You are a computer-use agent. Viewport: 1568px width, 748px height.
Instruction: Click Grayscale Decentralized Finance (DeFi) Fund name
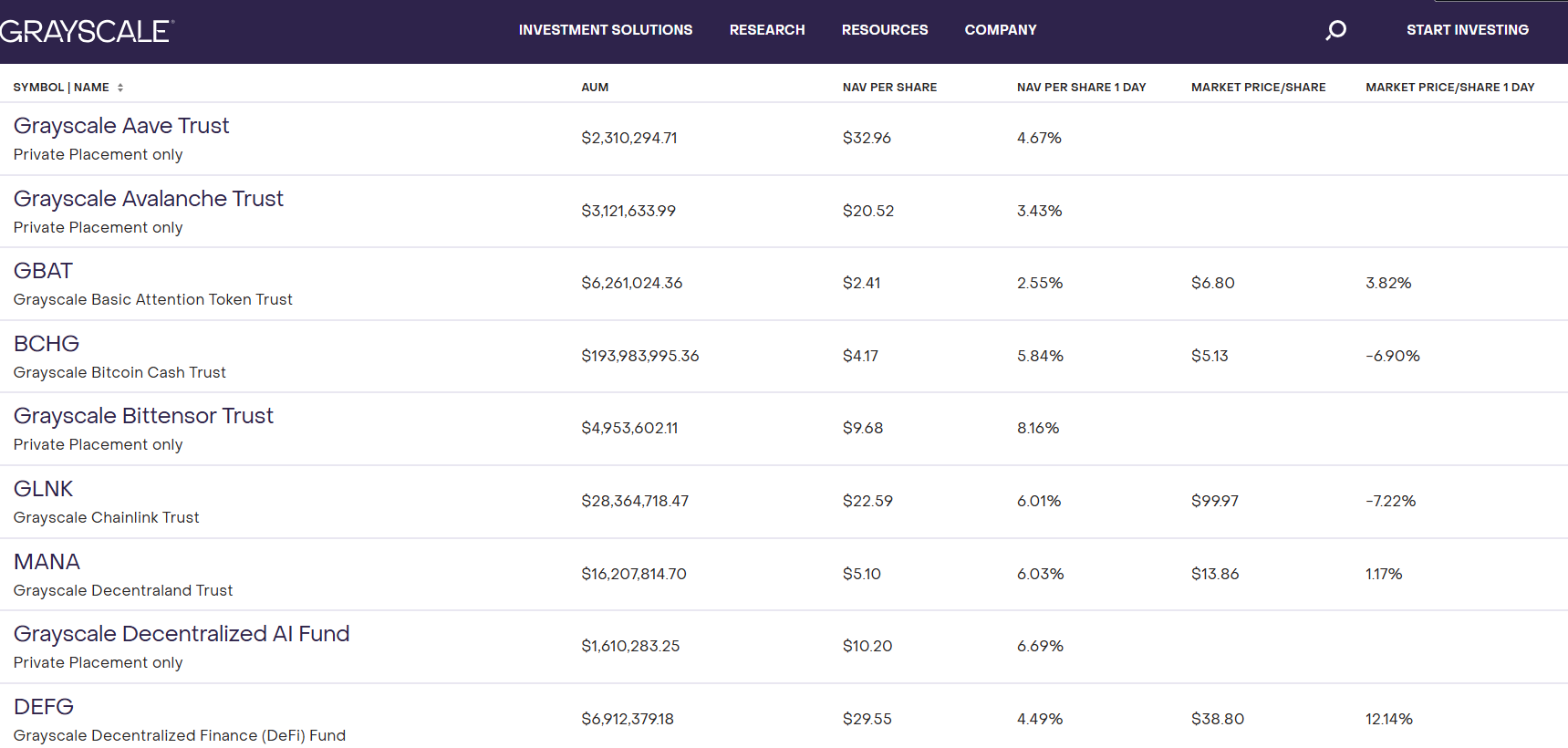(180, 735)
